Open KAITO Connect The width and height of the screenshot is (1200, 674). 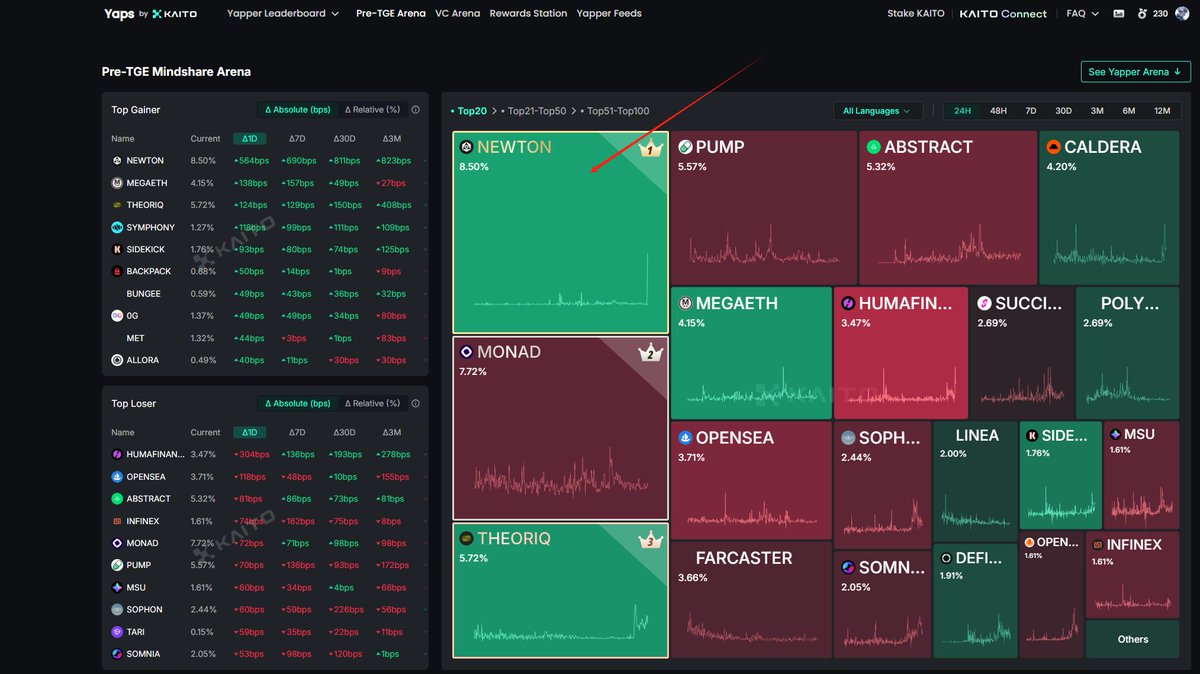[x=1003, y=14]
